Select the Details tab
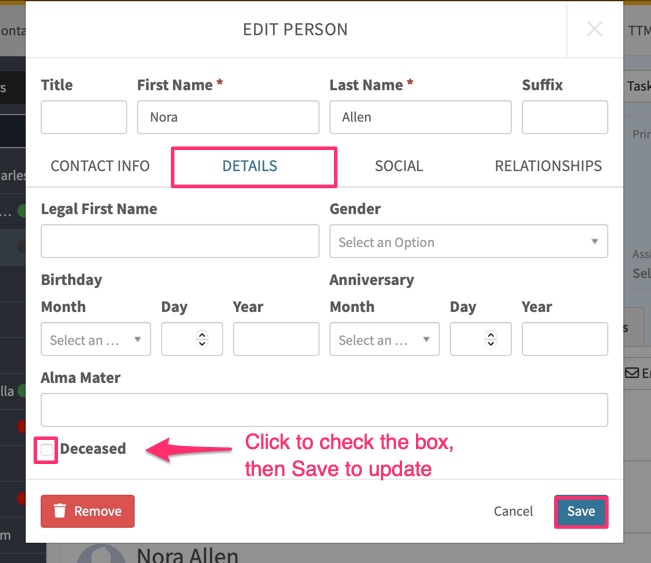The image size is (651, 563). pos(250,166)
